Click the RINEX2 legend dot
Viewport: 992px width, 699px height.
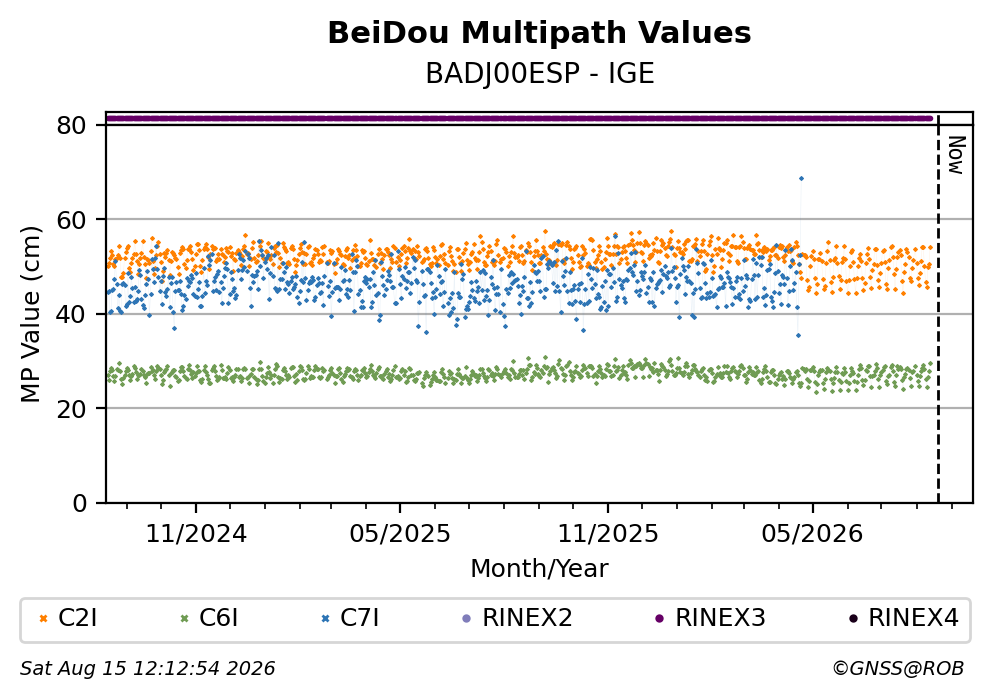point(467,618)
